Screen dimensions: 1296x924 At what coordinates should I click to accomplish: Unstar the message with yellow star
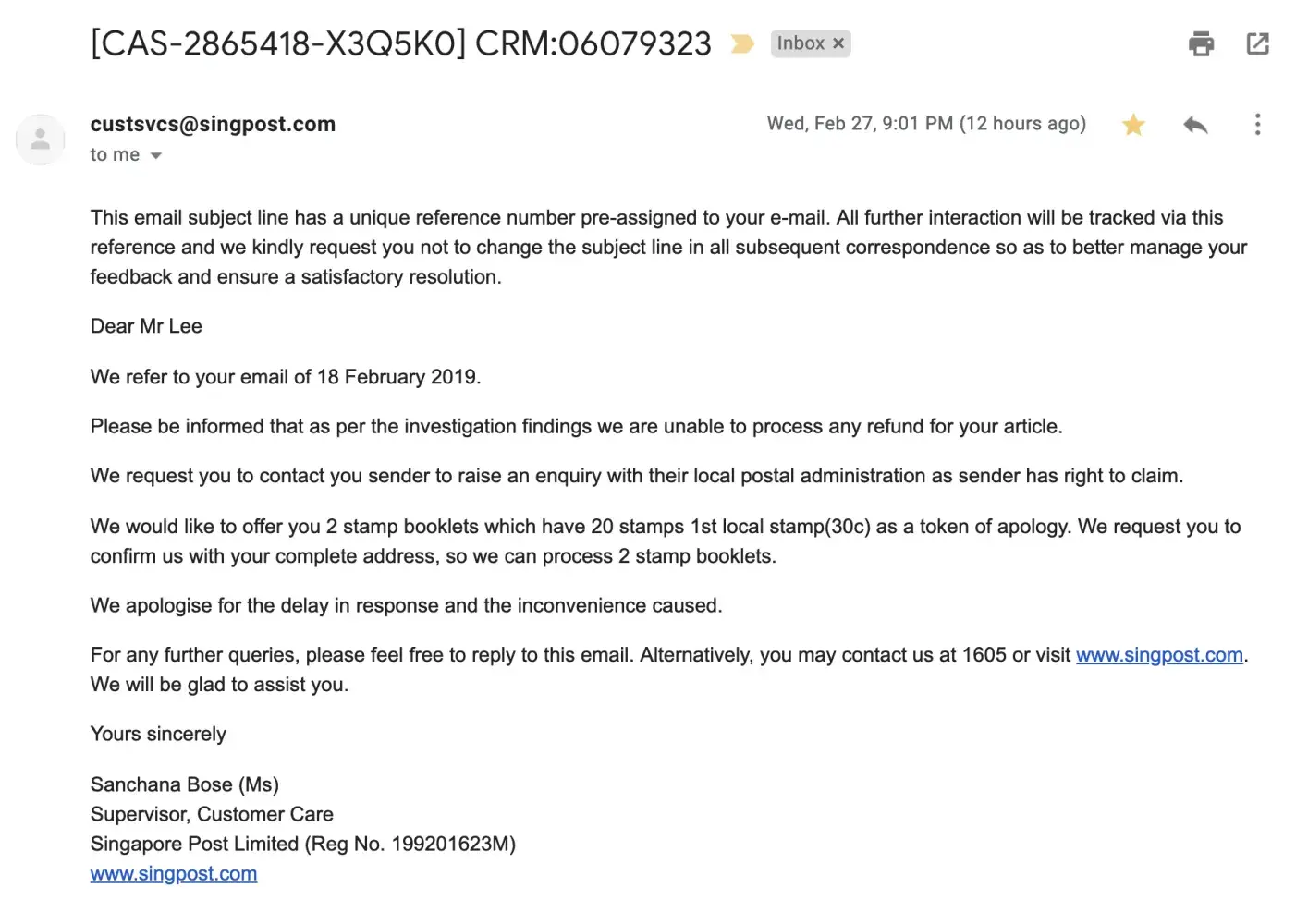(1133, 125)
